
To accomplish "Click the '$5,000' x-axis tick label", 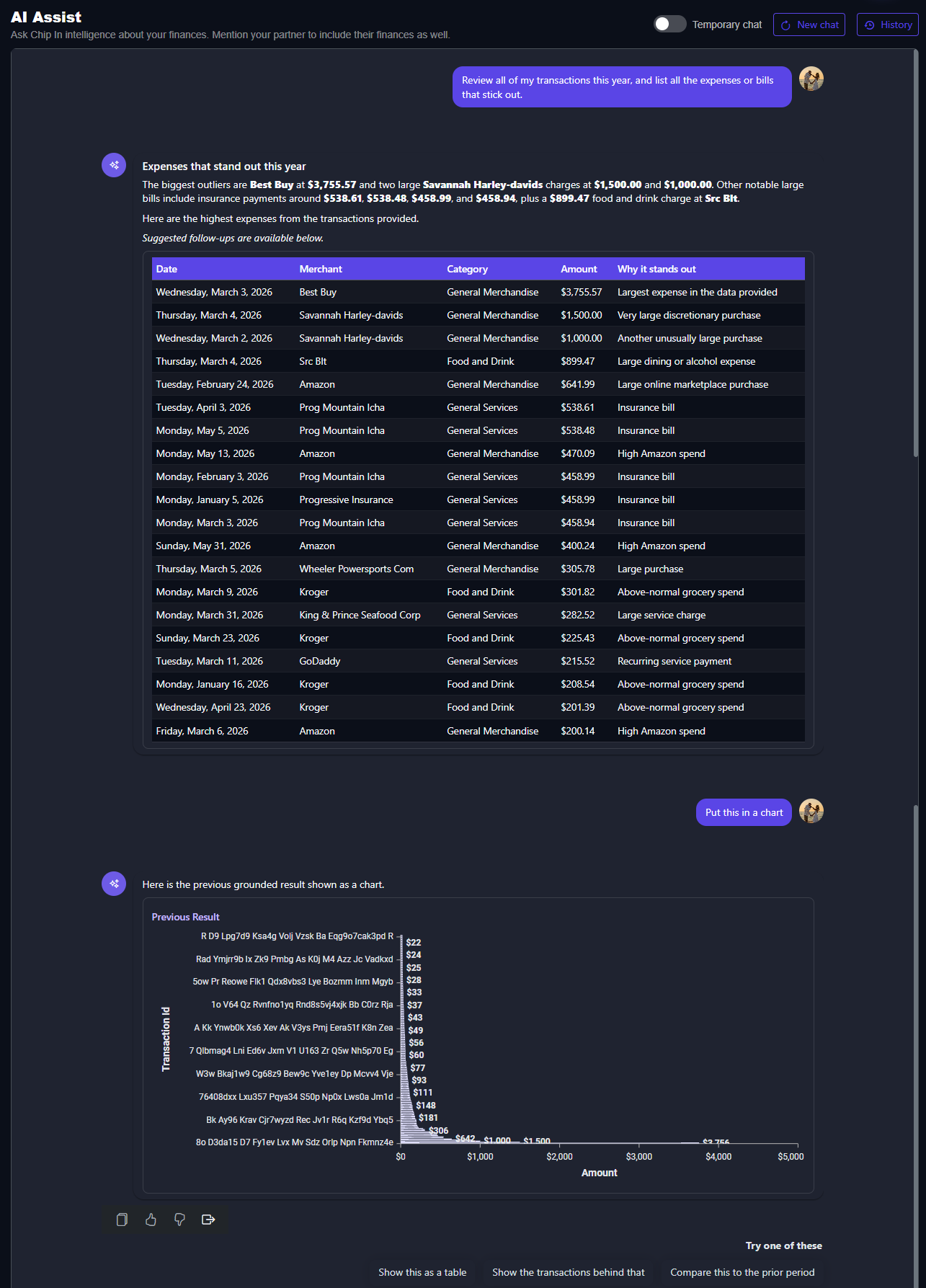I will pos(791,1156).
